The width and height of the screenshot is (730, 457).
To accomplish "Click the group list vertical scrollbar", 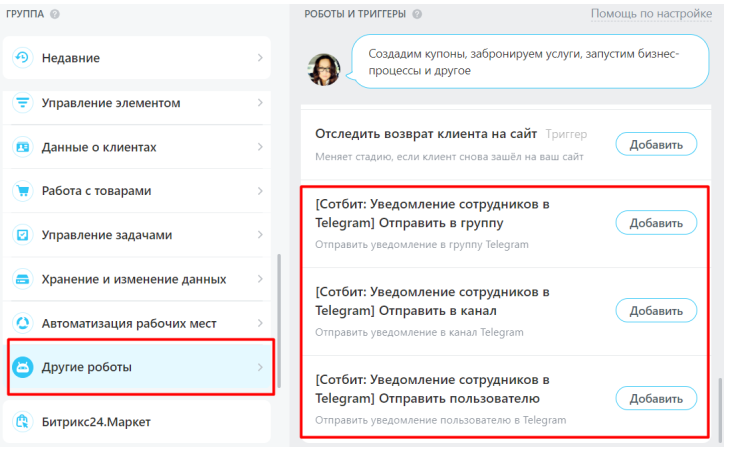I will click(x=279, y=321).
